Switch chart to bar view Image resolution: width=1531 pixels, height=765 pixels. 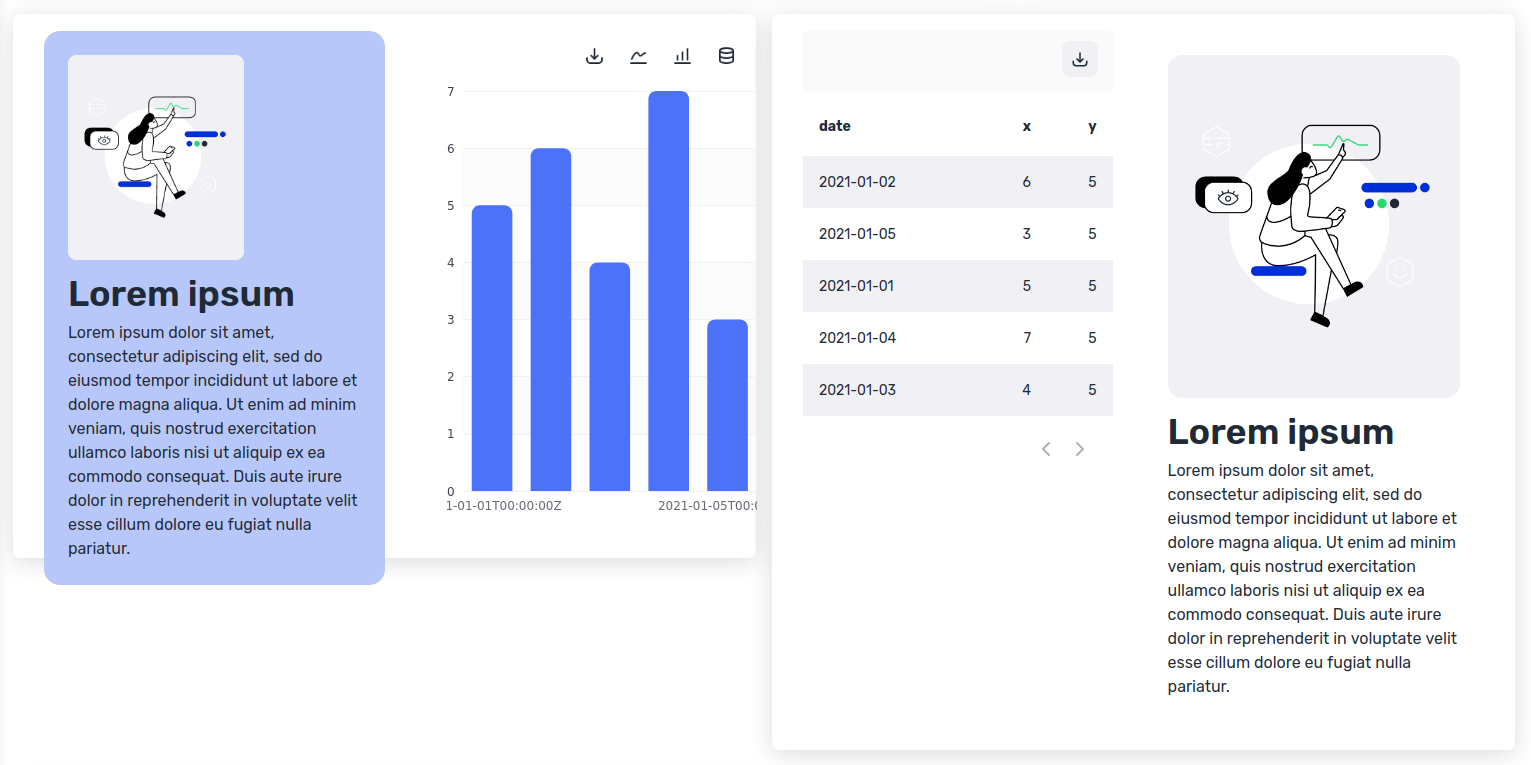pyautogui.click(x=682, y=56)
